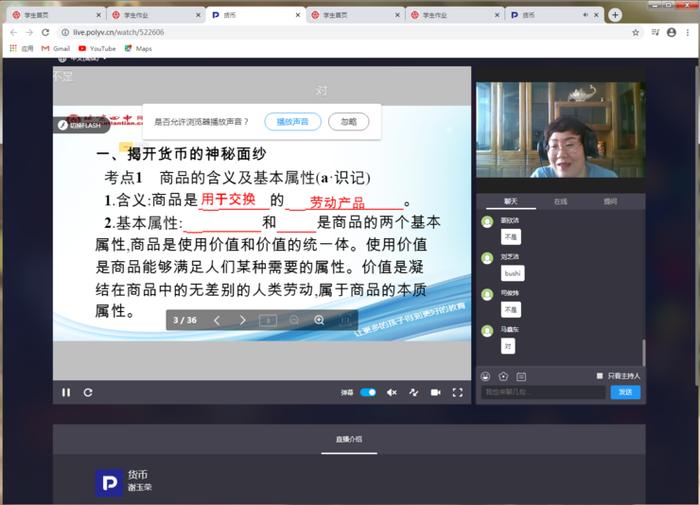Switch video line with route icon
Viewport: 700px width, 505px height.
[x=414, y=392]
